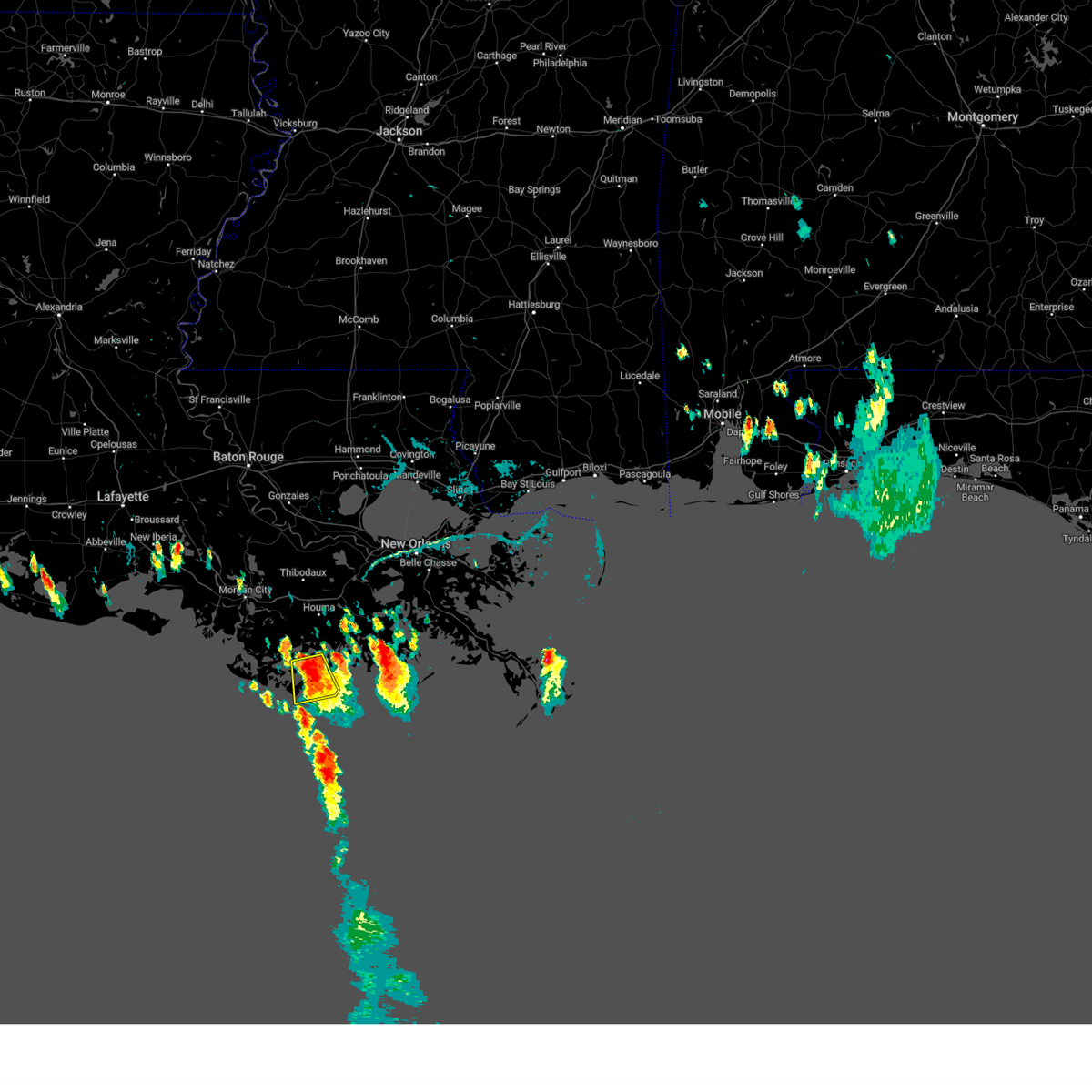The image size is (1092, 1092).
Task: Select the Thibodaux label
Action: click(303, 573)
